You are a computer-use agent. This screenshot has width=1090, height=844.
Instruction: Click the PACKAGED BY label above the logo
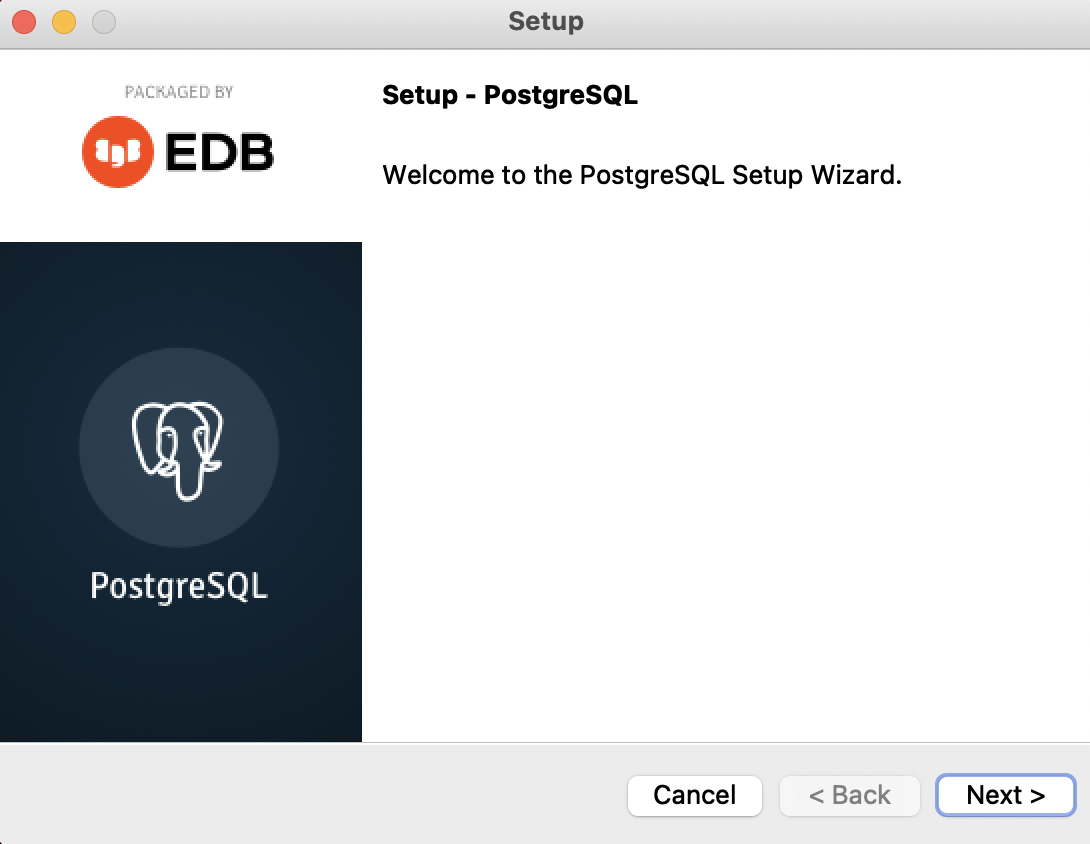pos(178,91)
